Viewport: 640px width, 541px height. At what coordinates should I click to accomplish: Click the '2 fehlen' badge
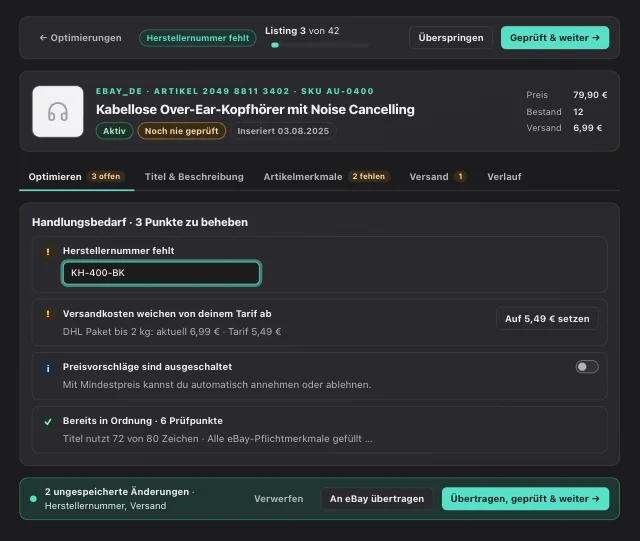[369, 176]
